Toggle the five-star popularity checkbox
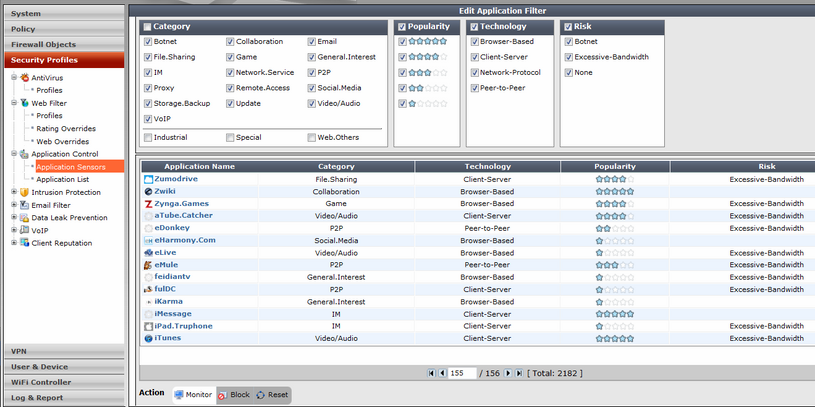The height and width of the screenshot is (407, 815). 402,42
